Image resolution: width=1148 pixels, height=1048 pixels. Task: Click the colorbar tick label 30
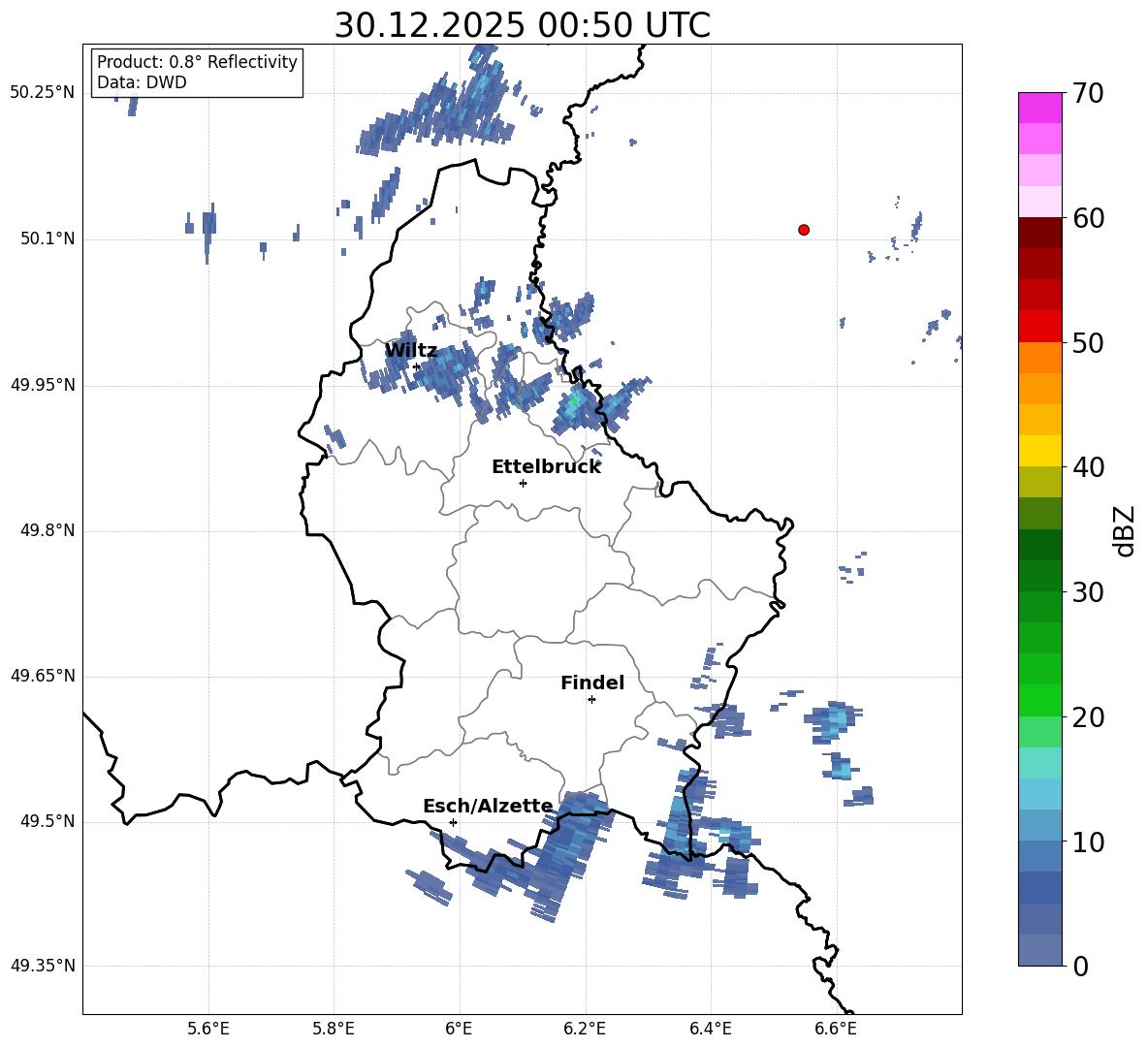point(1089,592)
